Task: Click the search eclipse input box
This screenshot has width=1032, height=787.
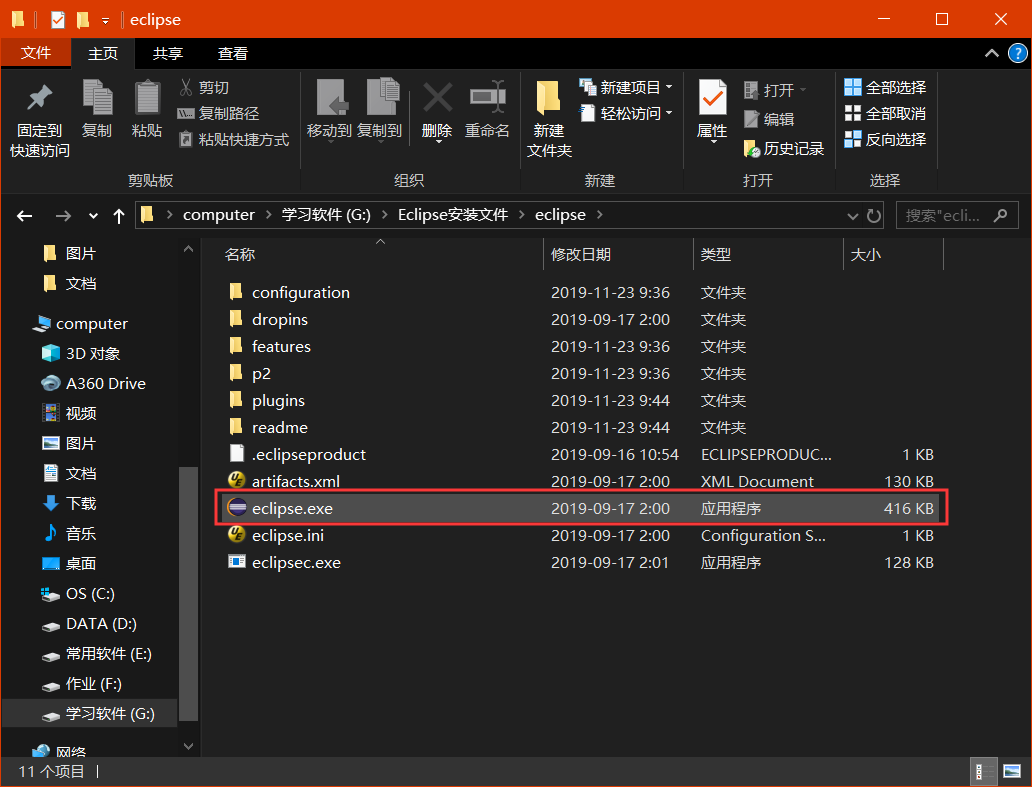Action: click(957, 215)
